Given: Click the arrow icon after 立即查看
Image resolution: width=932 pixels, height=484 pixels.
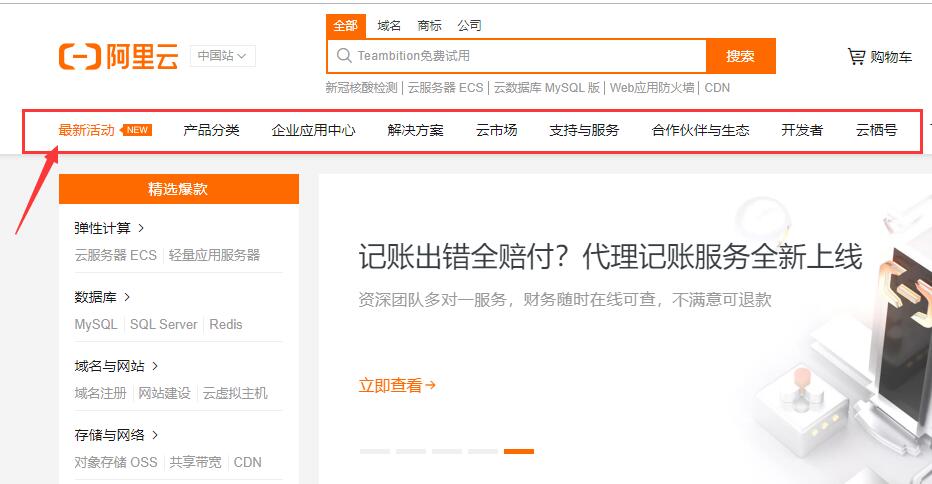Looking at the screenshot, I should (x=431, y=385).
